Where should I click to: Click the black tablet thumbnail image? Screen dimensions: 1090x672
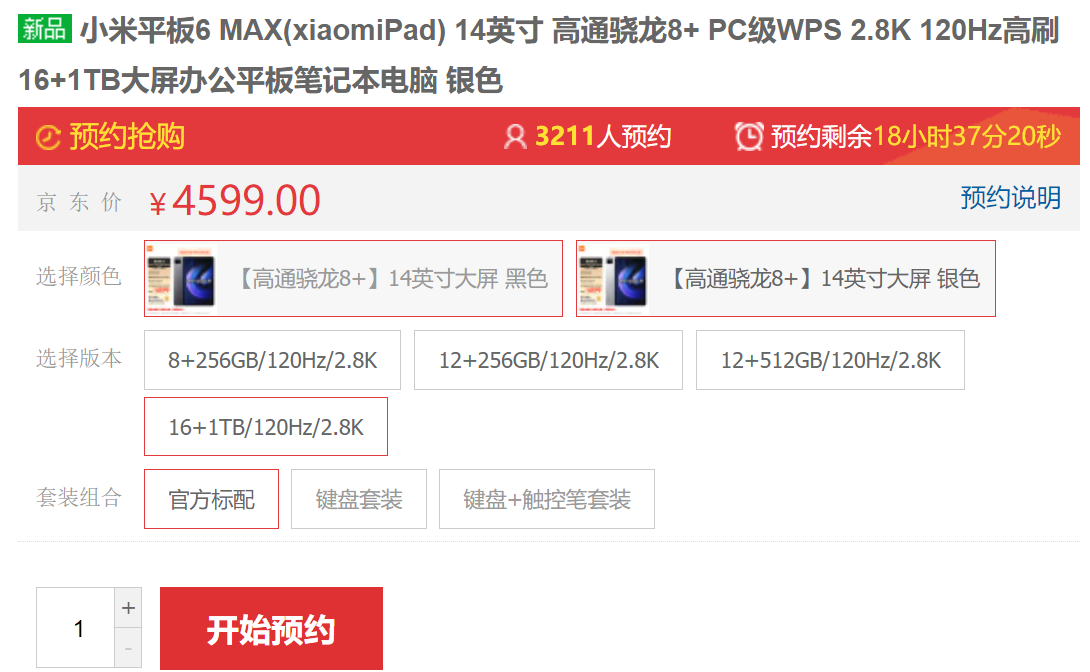(181, 279)
